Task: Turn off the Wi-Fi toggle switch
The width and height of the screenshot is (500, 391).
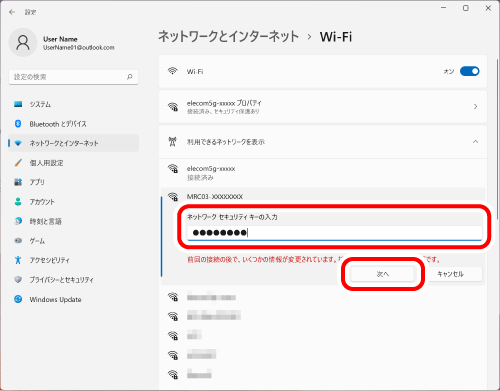Action: tap(469, 71)
